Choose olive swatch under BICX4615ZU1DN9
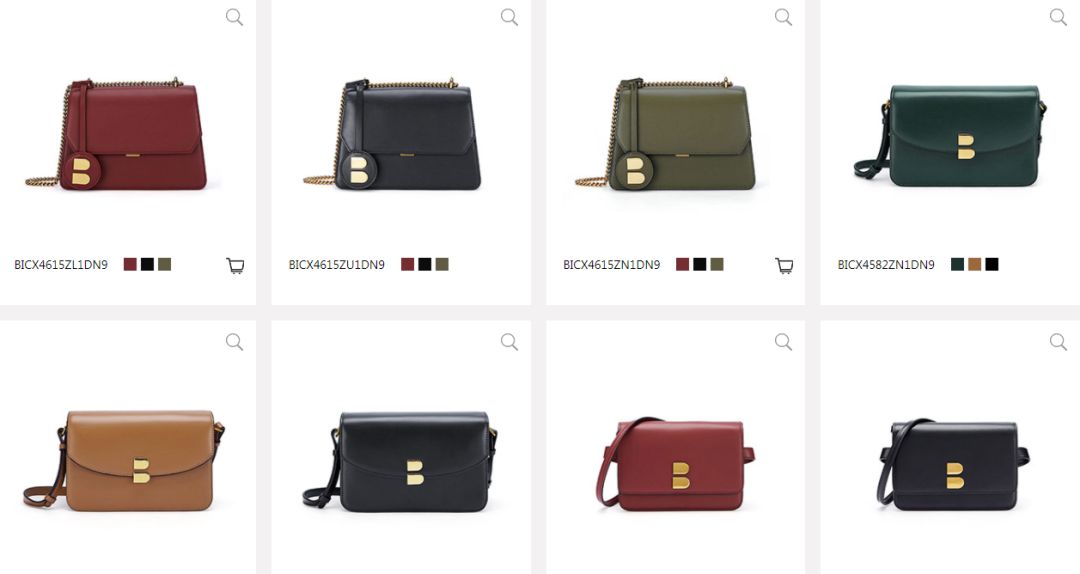The height and width of the screenshot is (574, 1080). pyautogui.click(x=442, y=265)
